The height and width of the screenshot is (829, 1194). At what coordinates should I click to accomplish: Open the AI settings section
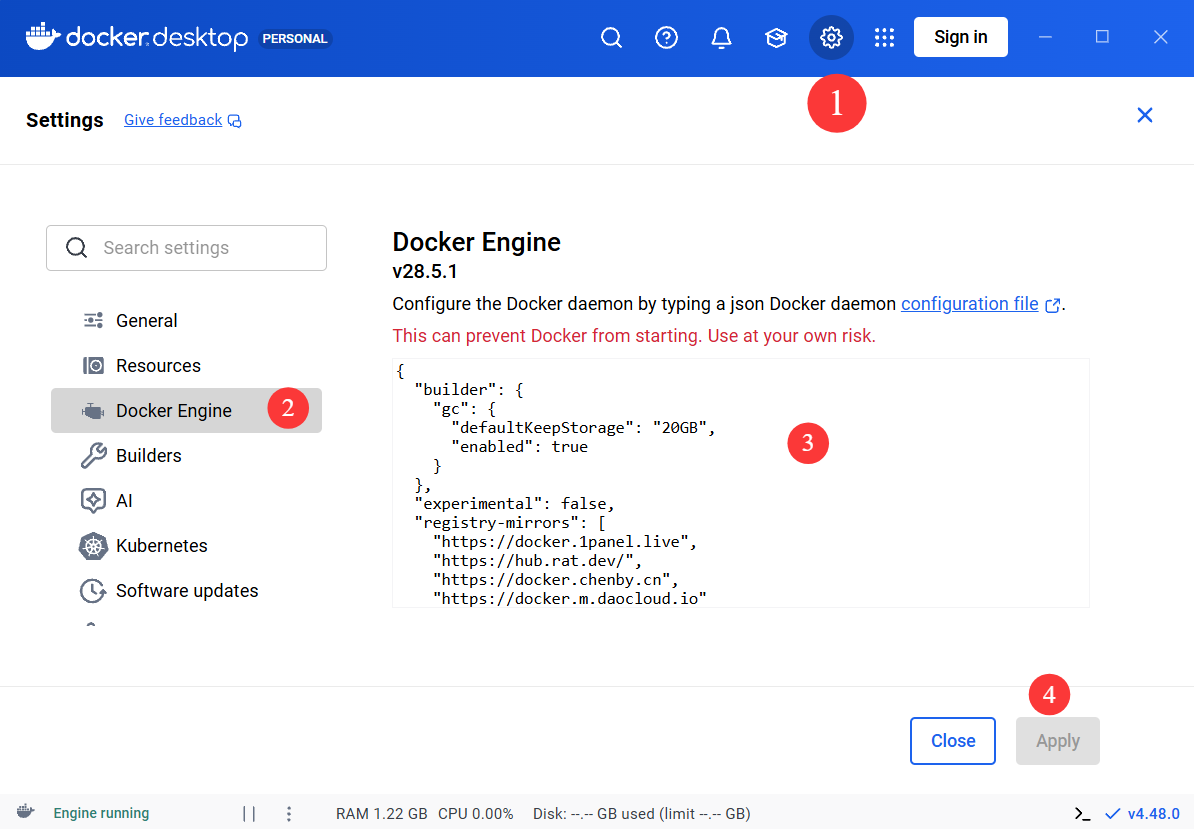[187, 500]
